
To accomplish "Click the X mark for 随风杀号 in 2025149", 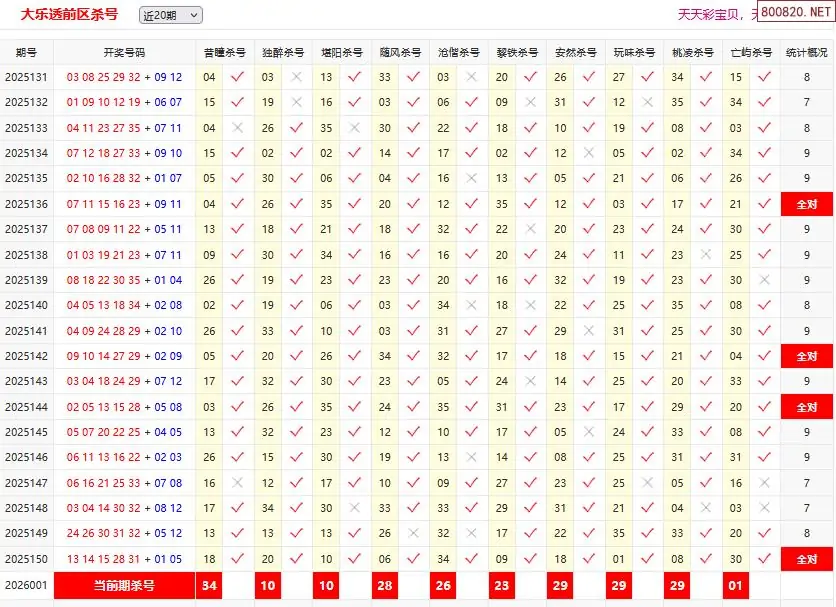I will pos(413,533).
